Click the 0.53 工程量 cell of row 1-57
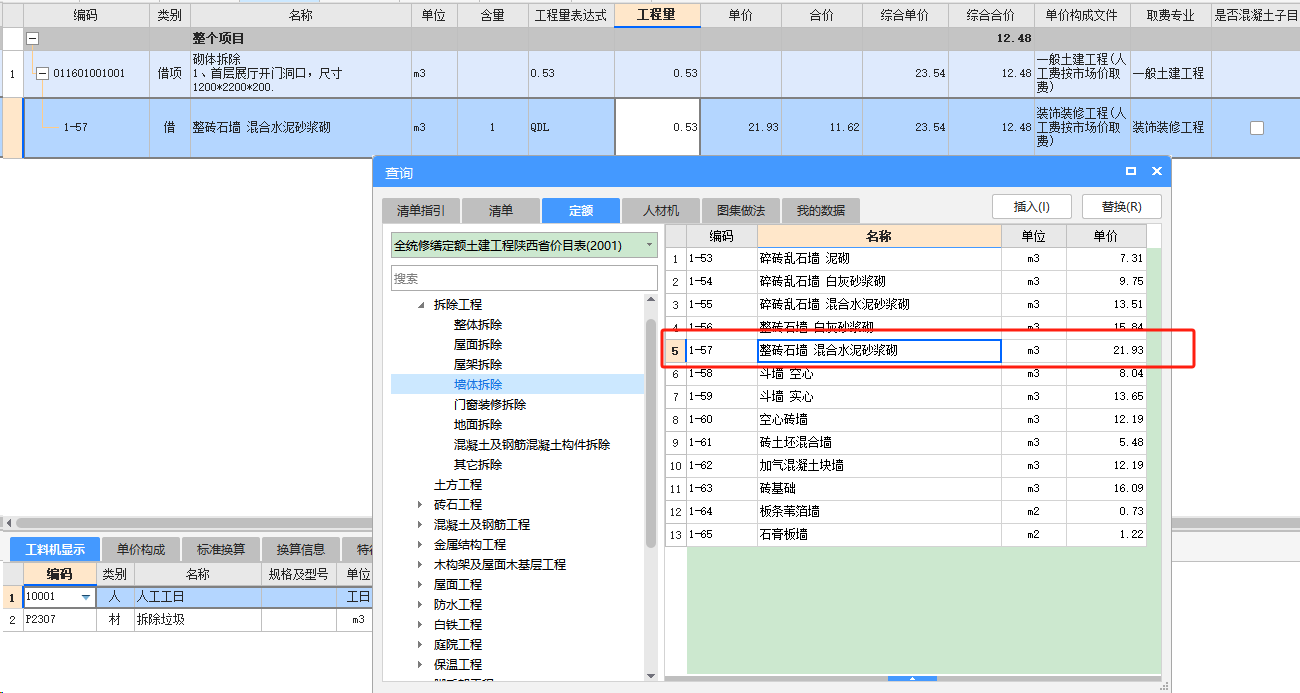The width and height of the screenshot is (1300, 693). [x=657, y=128]
